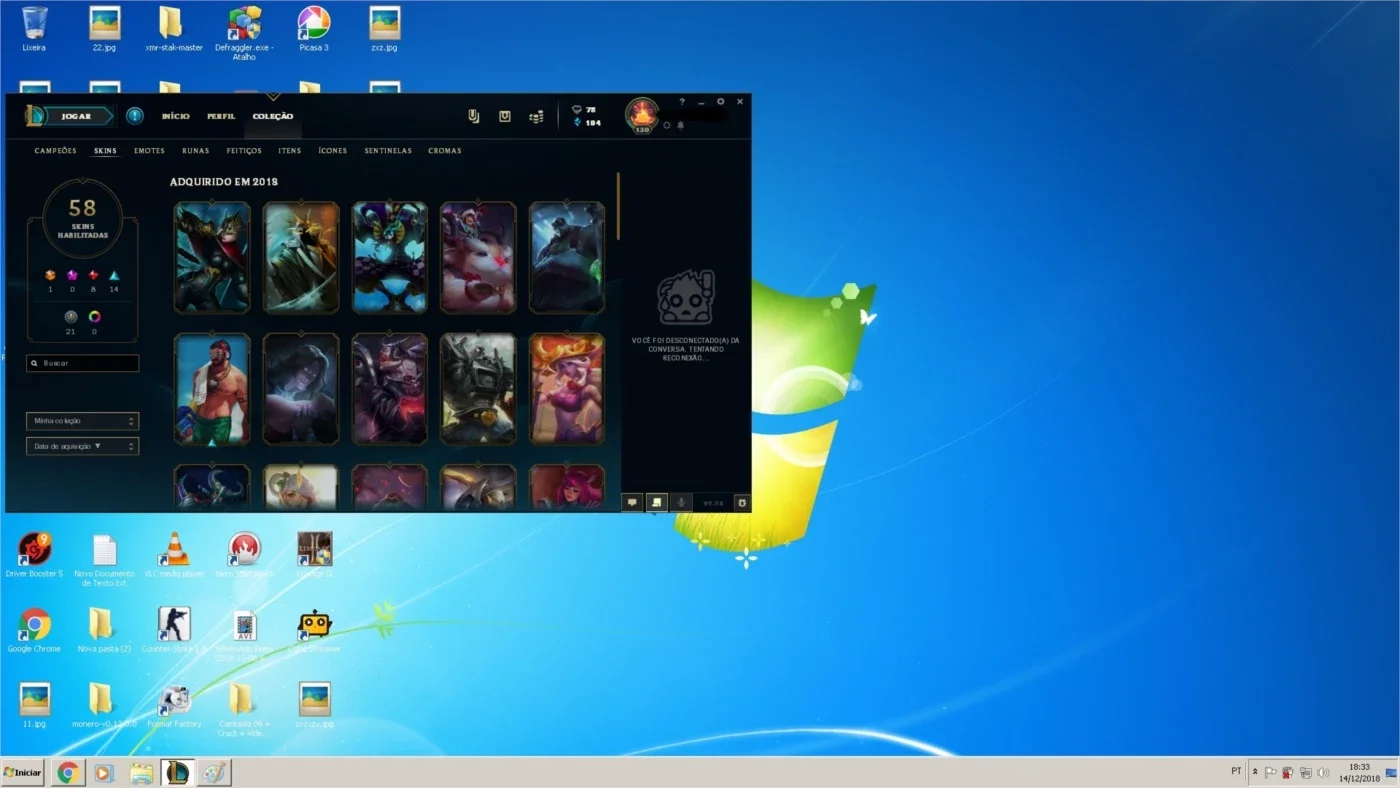Open the file explorer taskbar icon
1400x788 pixels.
click(140, 772)
